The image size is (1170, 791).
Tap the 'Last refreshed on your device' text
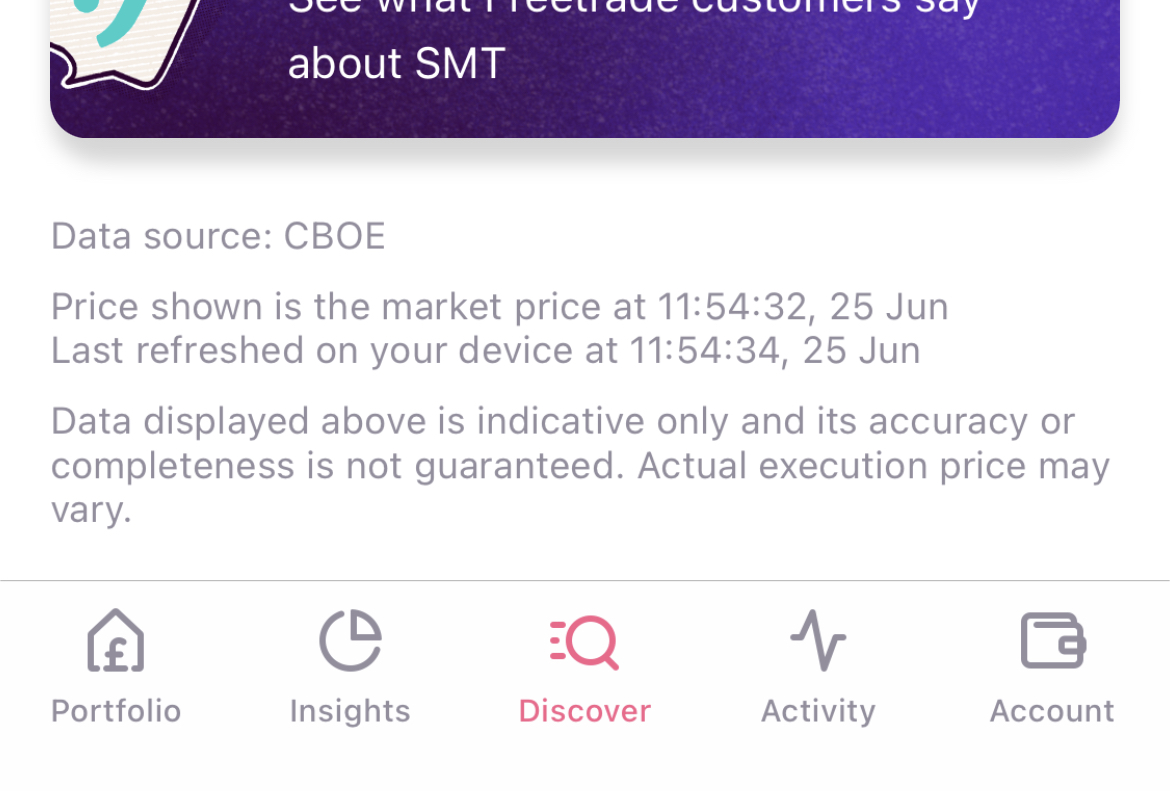pyautogui.click(x=486, y=350)
